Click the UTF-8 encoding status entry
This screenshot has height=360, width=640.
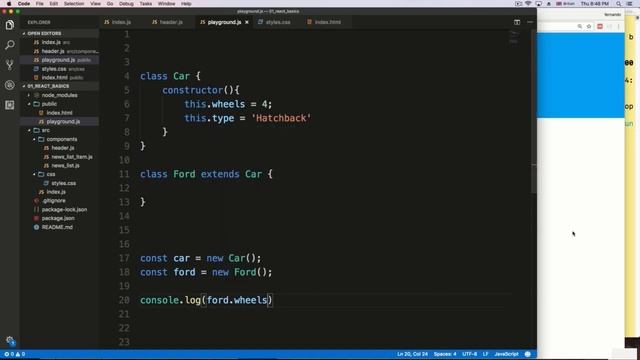pos(469,354)
